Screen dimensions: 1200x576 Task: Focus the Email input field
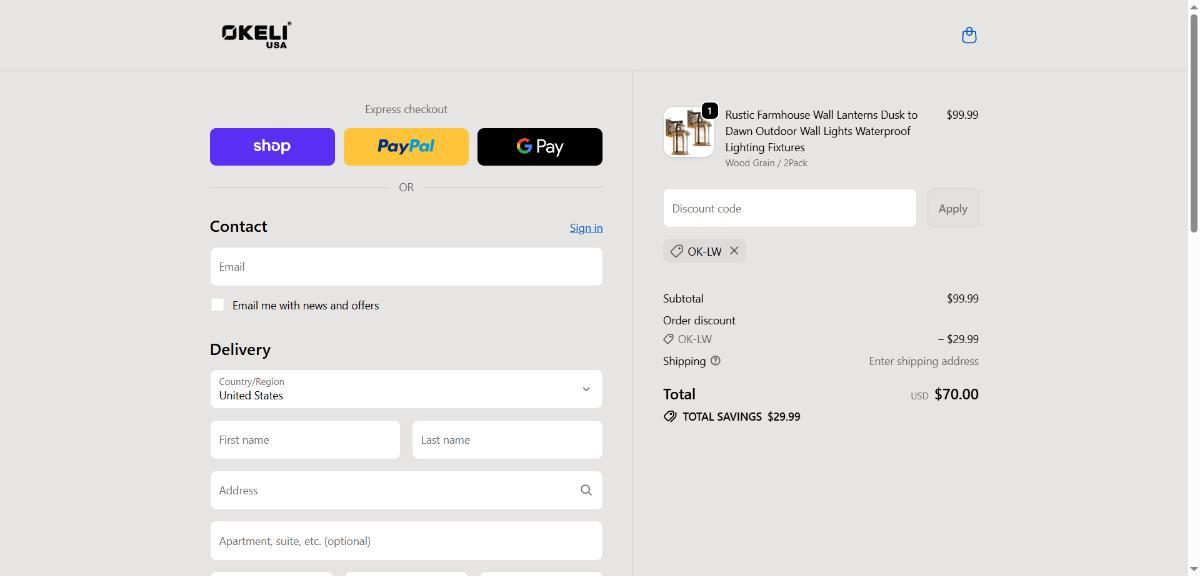406,267
